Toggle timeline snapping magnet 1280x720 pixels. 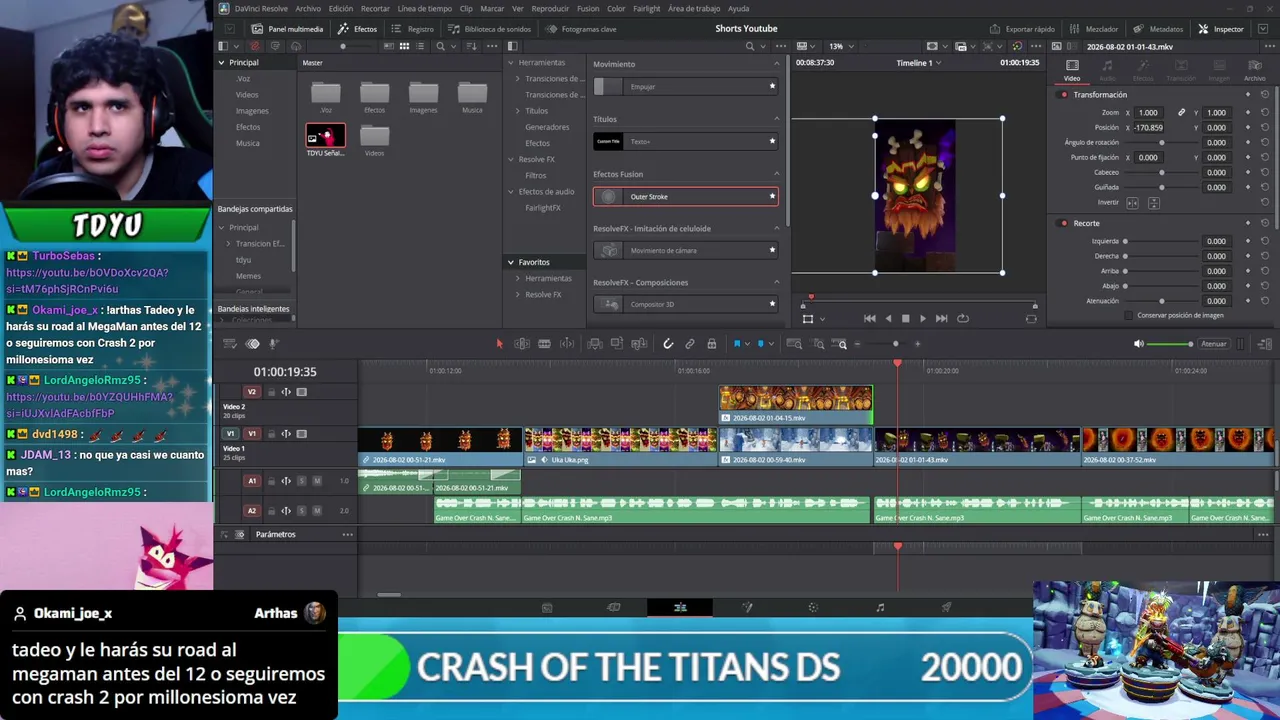click(x=668, y=344)
